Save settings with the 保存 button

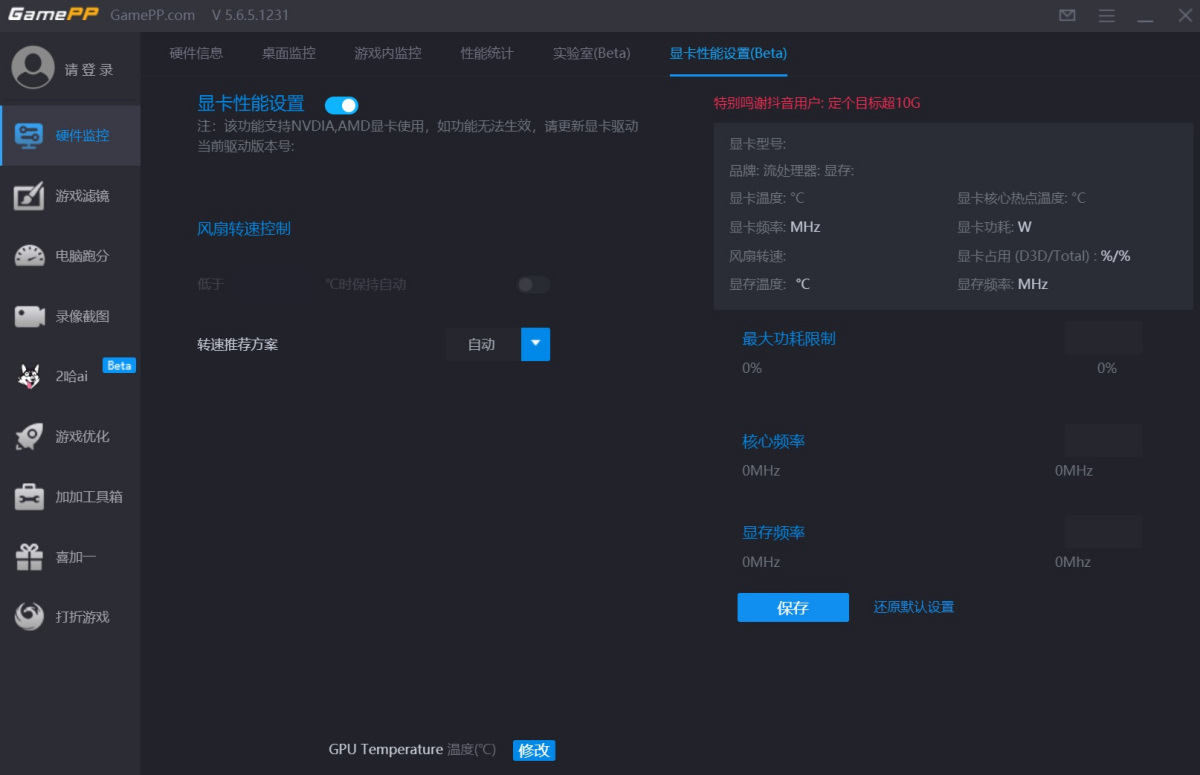point(793,607)
